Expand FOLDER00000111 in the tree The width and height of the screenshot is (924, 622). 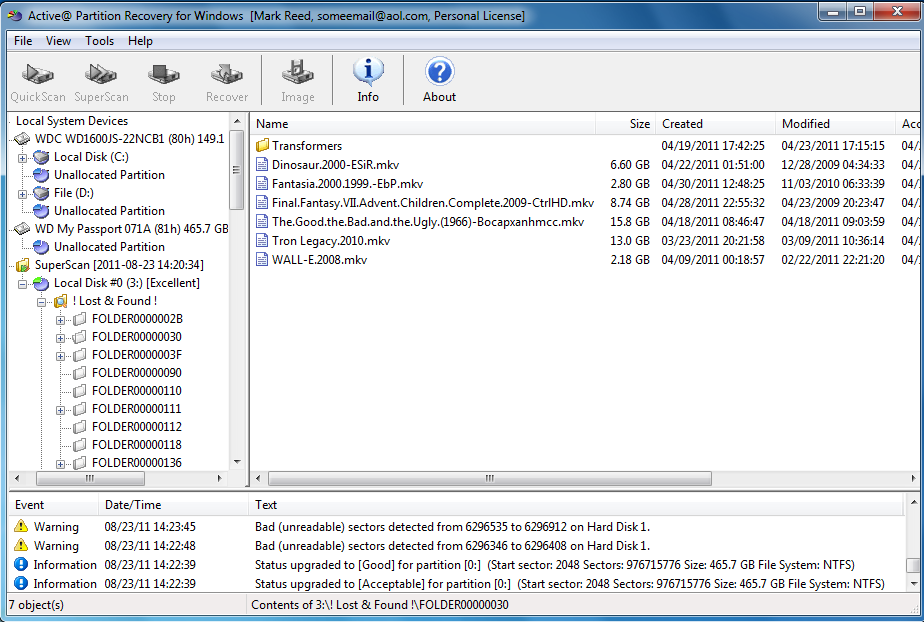[x=60, y=410]
